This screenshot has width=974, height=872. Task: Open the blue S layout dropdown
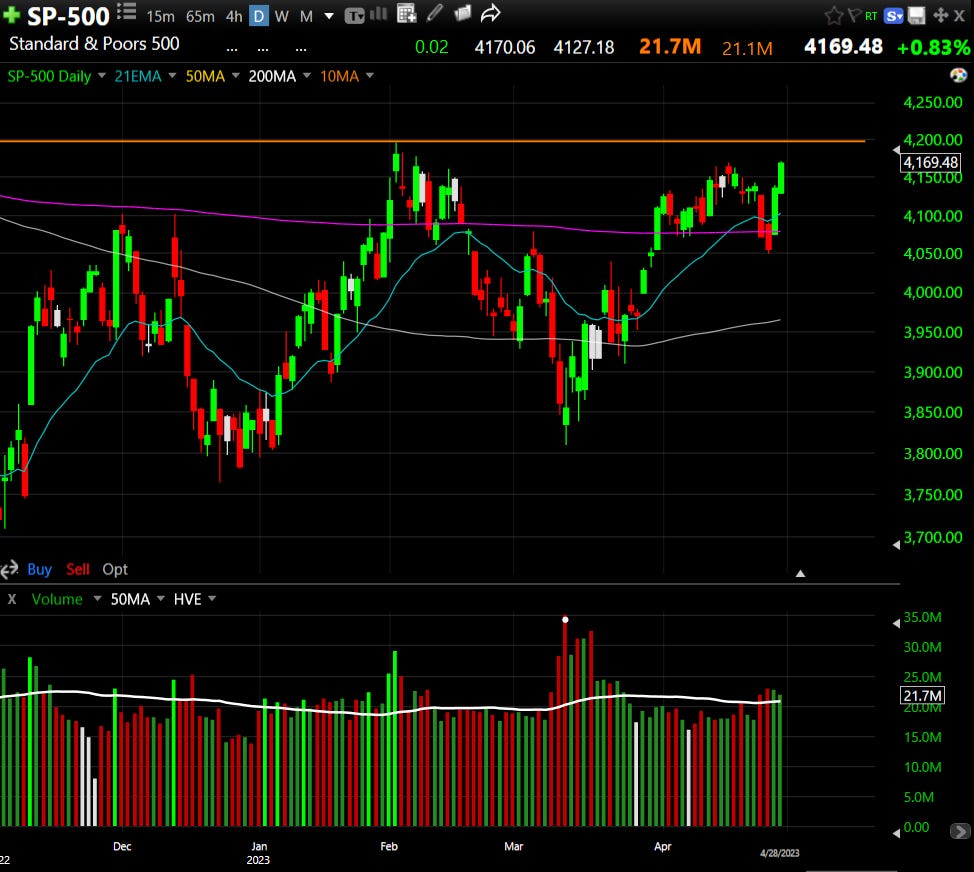pyautogui.click(x=894, y=16)
